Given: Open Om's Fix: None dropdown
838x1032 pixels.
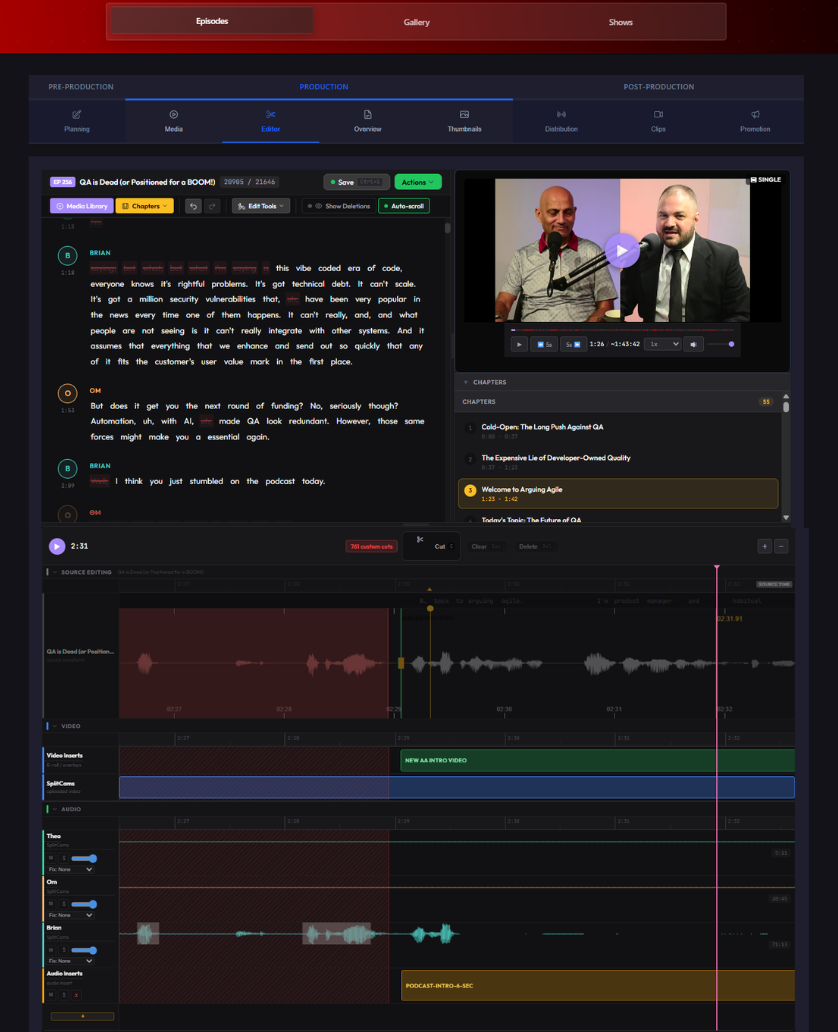Looking at the screenshot, I should point(70,915).
